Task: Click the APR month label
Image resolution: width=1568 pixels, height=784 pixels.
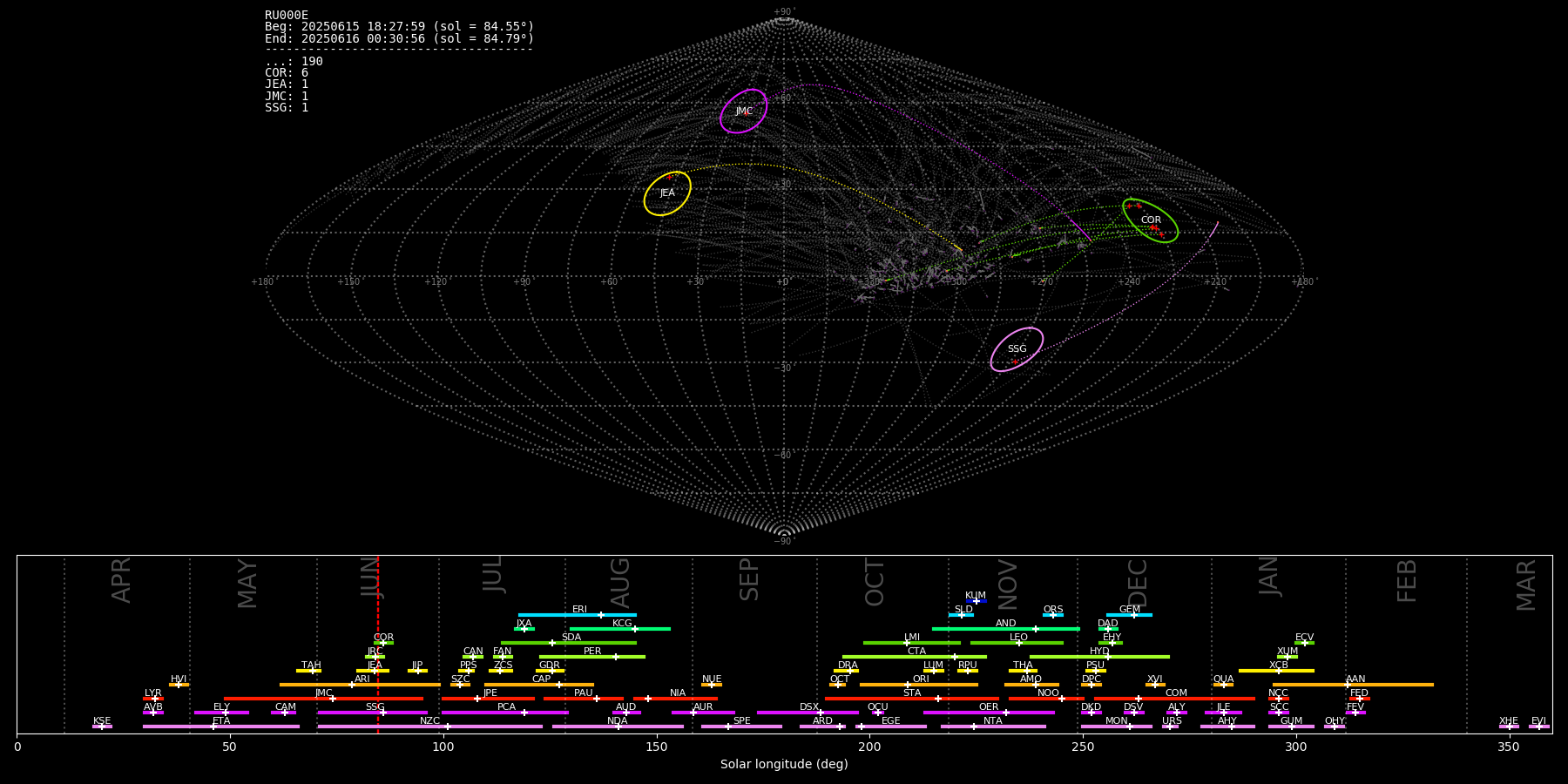Action: click(122, 580)
